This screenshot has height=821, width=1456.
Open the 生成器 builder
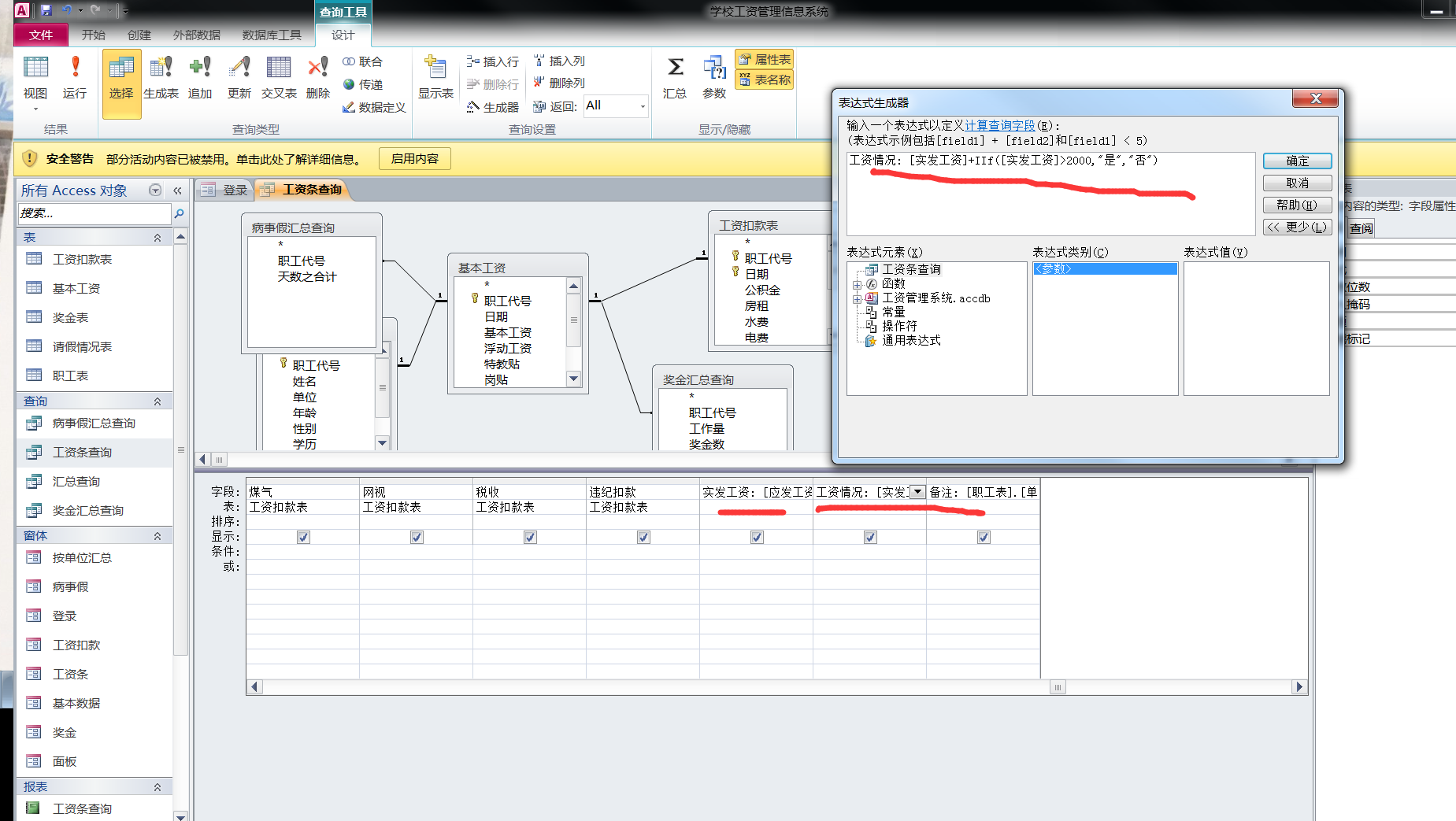pos(492,107)
